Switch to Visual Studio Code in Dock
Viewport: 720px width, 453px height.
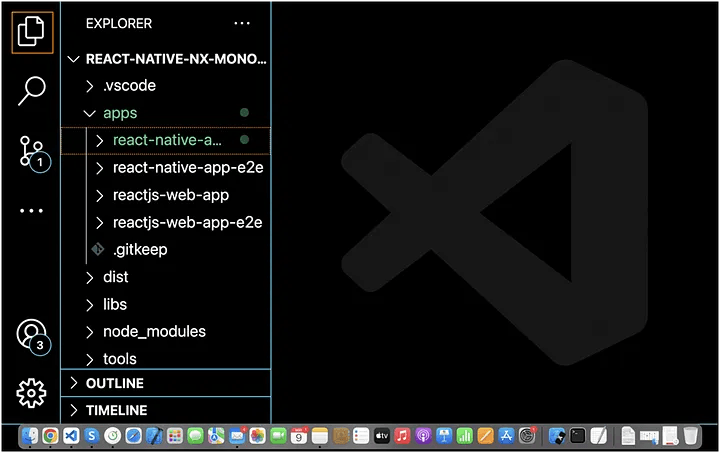71,436
